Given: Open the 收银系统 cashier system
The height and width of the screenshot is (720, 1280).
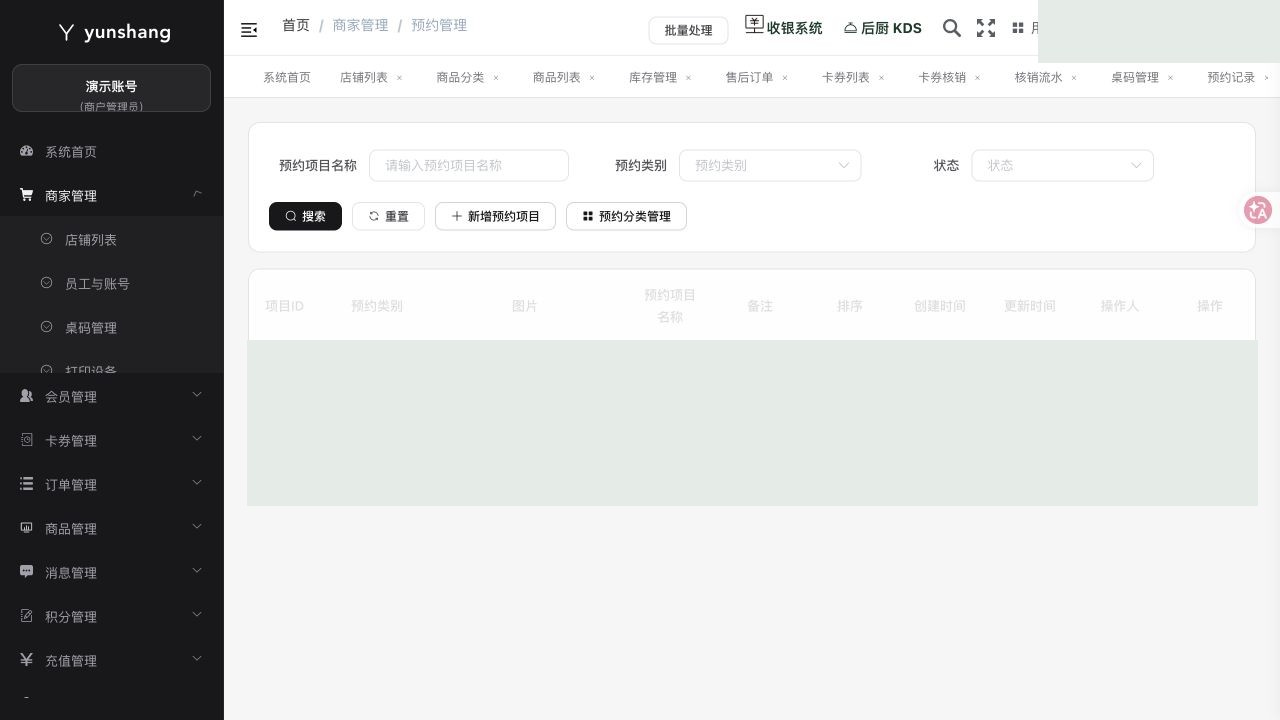Looking at the screenshot, I should point(784,27).
